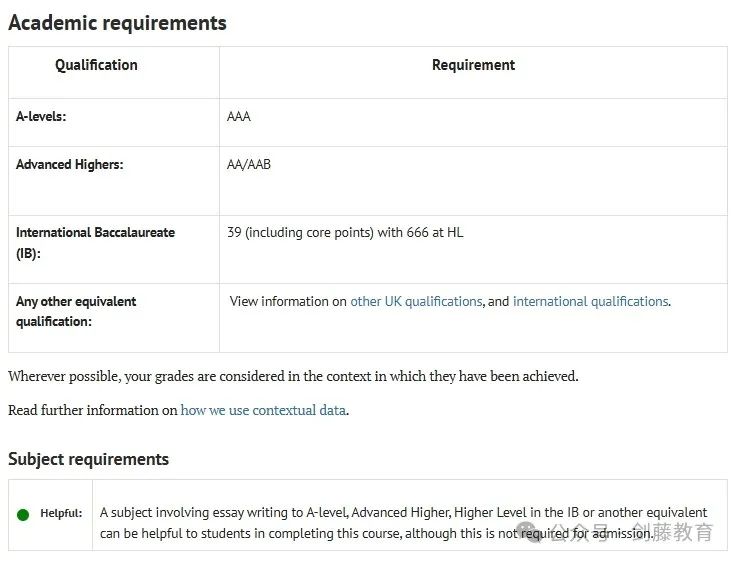This screenshot has width=737, height=562.
Task: Click the Advanced Highers row label
Action: [x=70, y=164]
